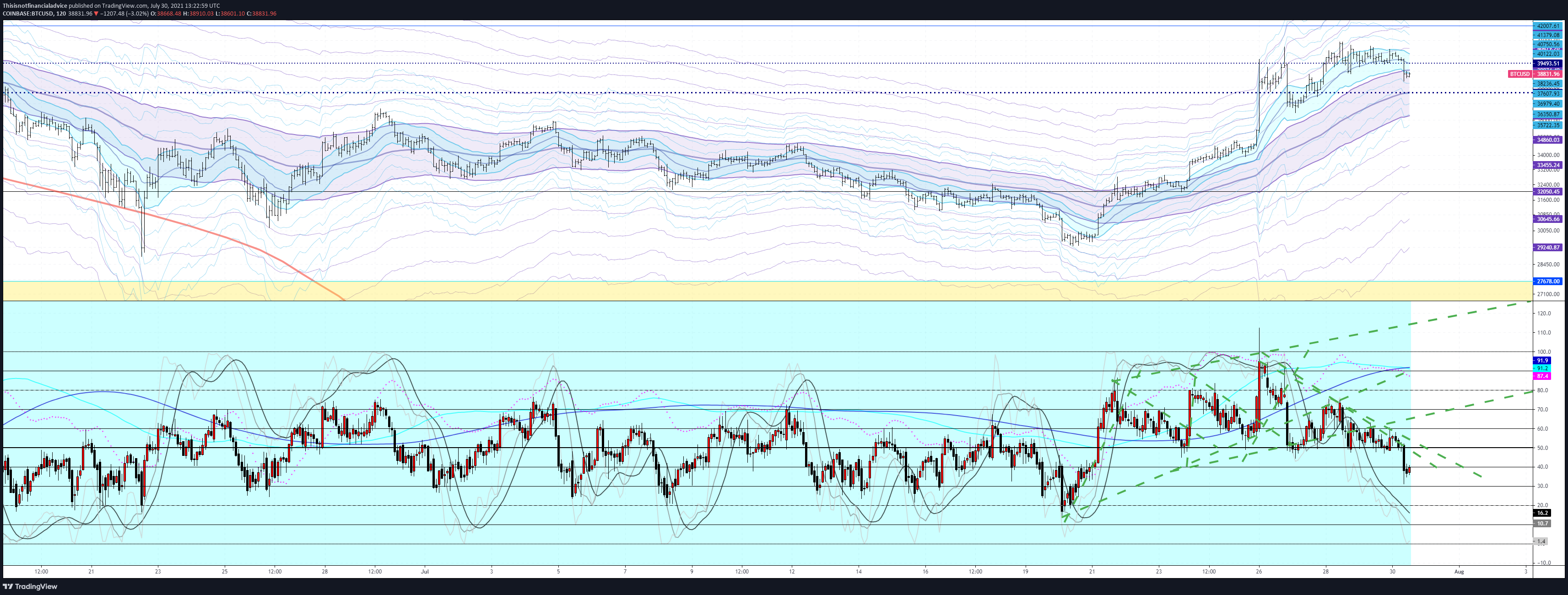Click the change value −1207.48 (−3.02%)

pyautogui.click(x=126, y=13)
